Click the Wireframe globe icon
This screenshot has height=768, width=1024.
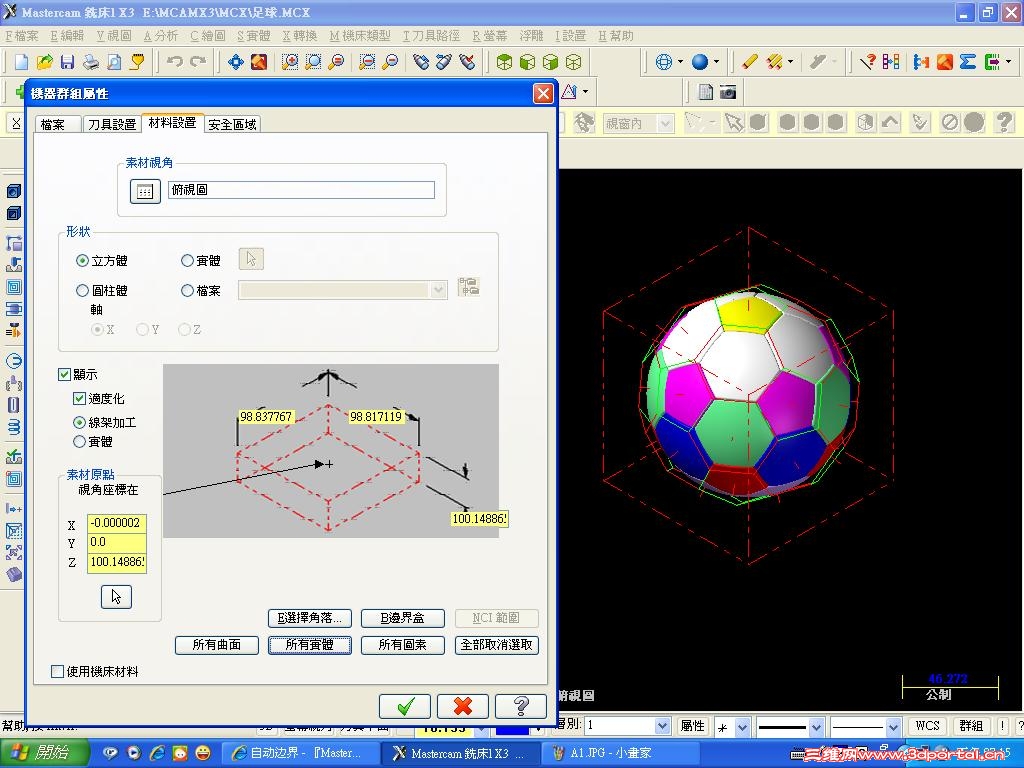(x=664, y=62)
